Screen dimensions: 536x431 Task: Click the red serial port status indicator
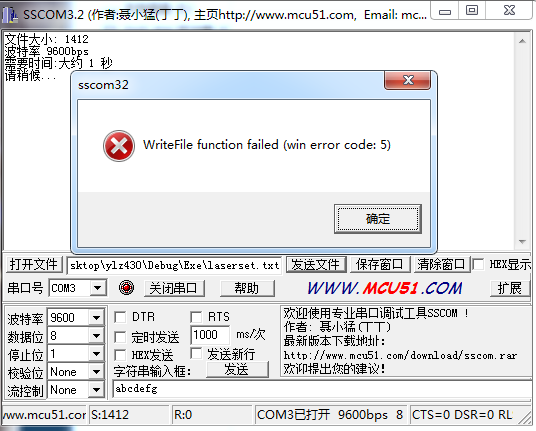pyautogui.click(x=126, y=287)
